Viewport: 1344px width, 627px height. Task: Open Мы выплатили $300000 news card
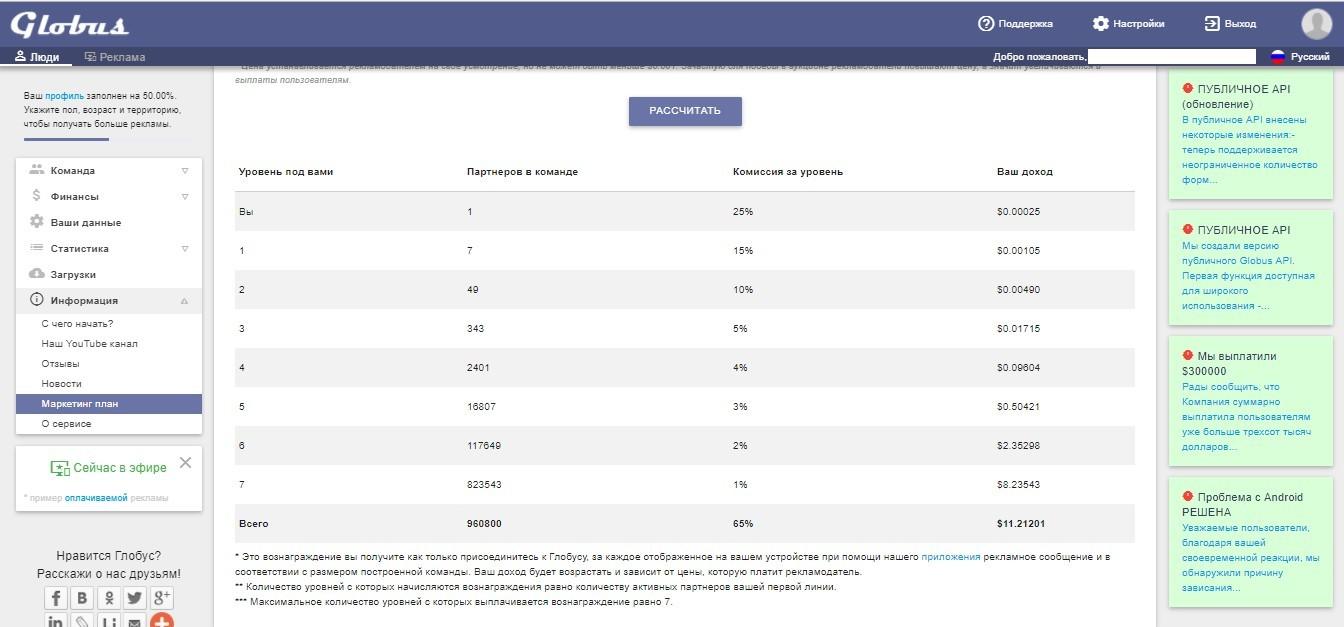tap(1253, 401)
